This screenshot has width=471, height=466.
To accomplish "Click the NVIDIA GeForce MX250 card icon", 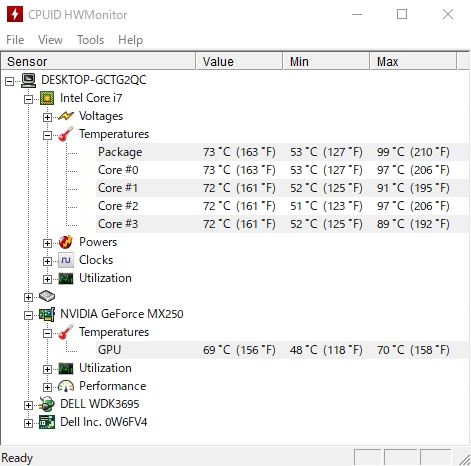I will point(47,314).
